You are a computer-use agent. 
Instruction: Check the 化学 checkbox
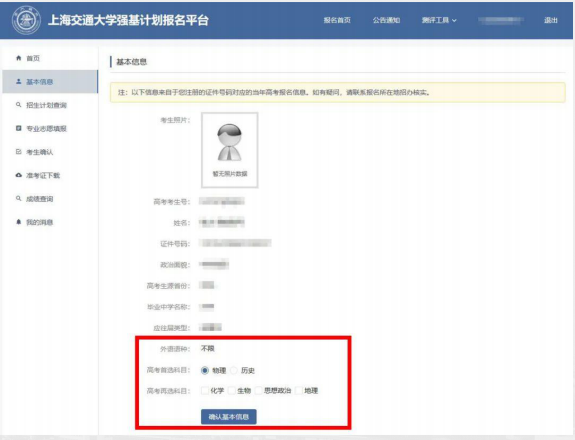click(205, 391)
